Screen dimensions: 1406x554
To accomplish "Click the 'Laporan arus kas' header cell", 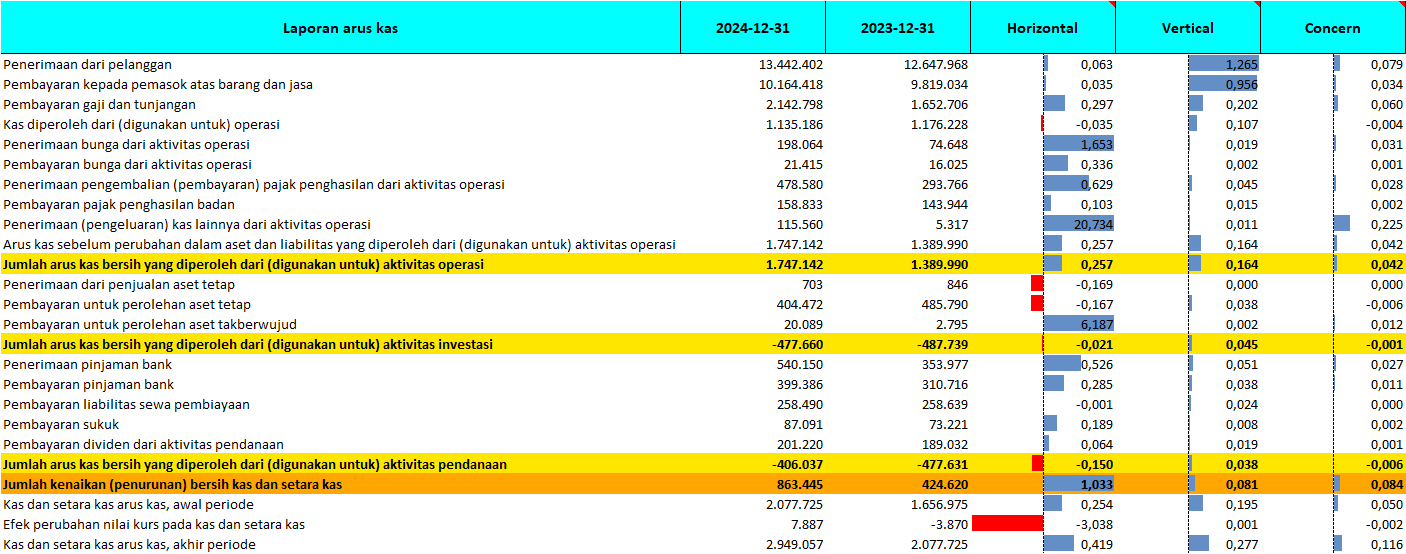I will point(340,28).
